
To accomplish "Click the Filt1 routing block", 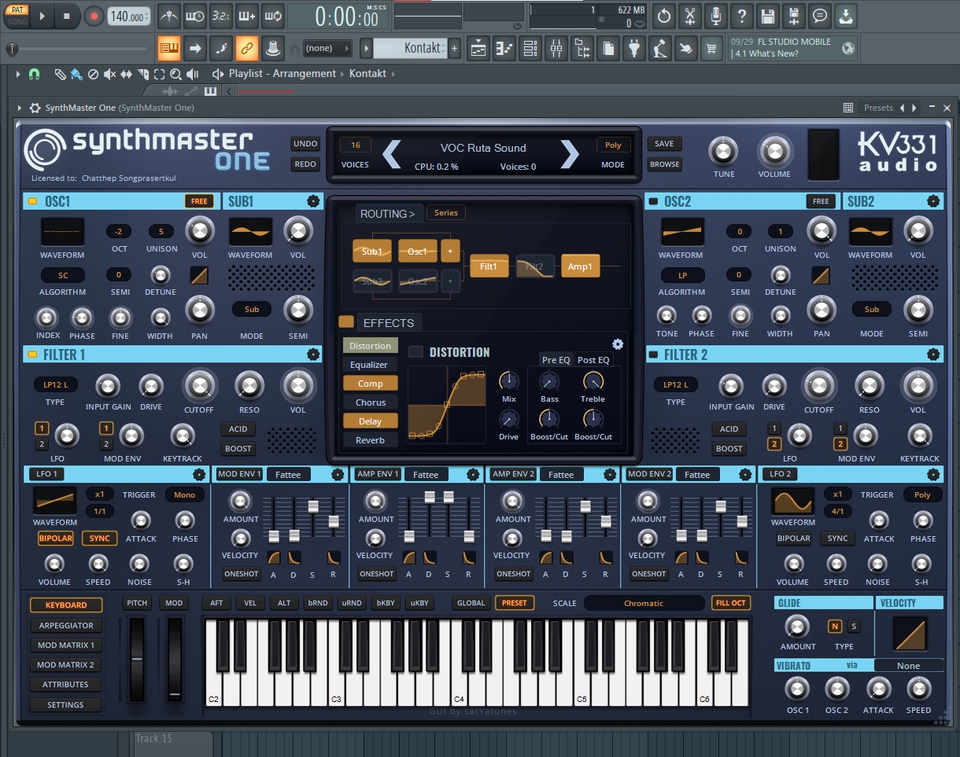I will 488,266.
